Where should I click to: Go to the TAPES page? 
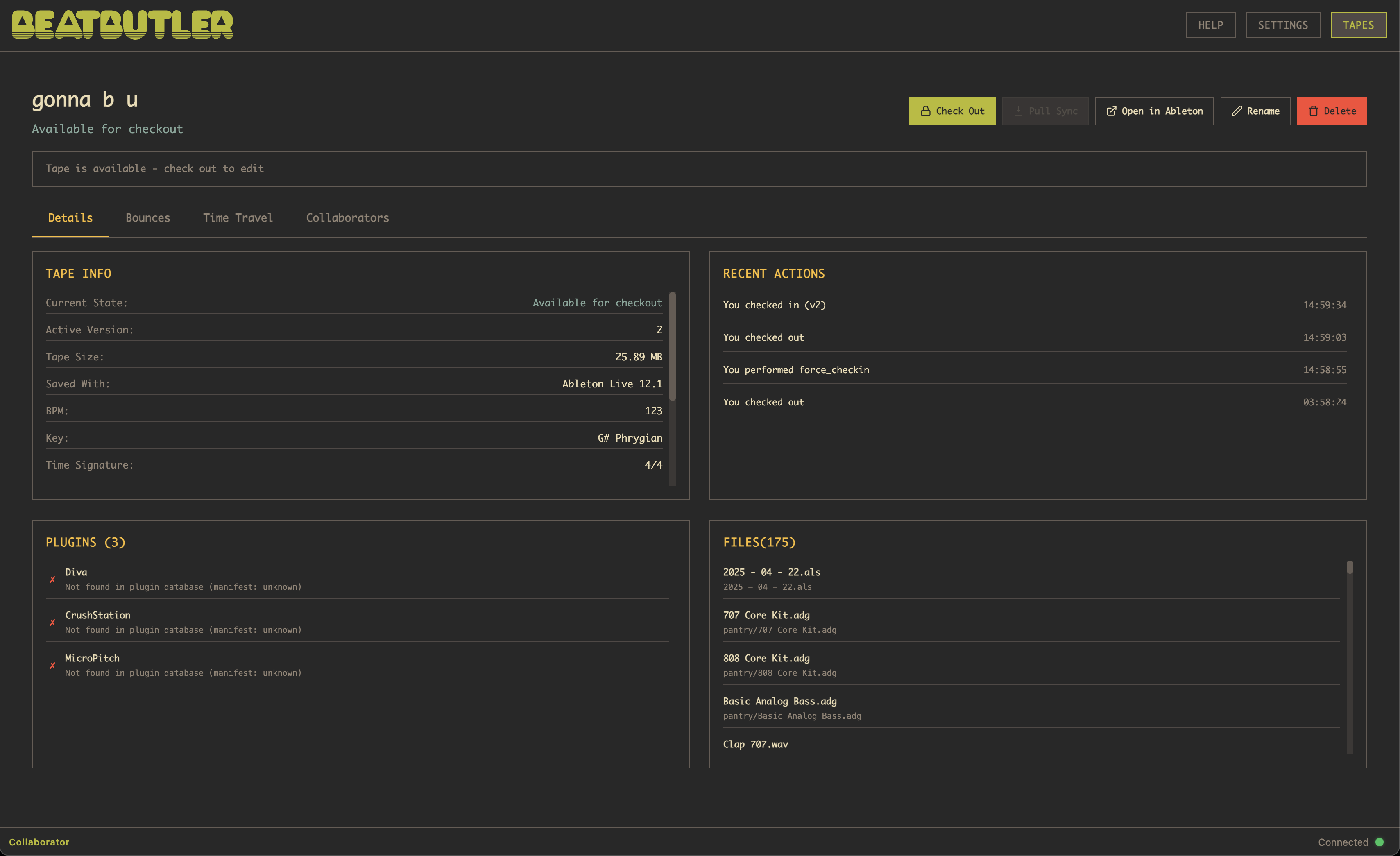pos(1359,25)
